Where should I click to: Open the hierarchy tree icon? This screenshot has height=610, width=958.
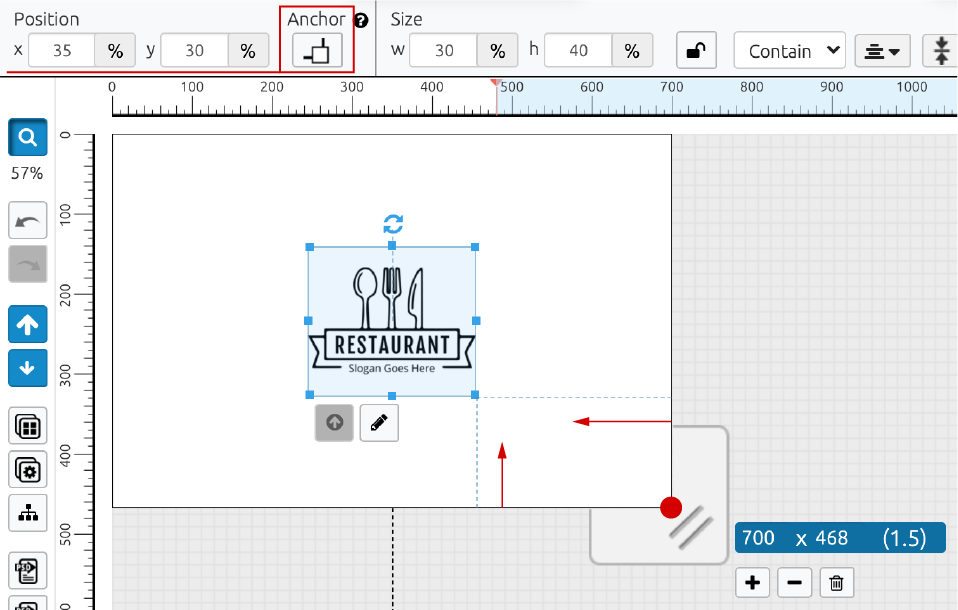coord(27,513)
